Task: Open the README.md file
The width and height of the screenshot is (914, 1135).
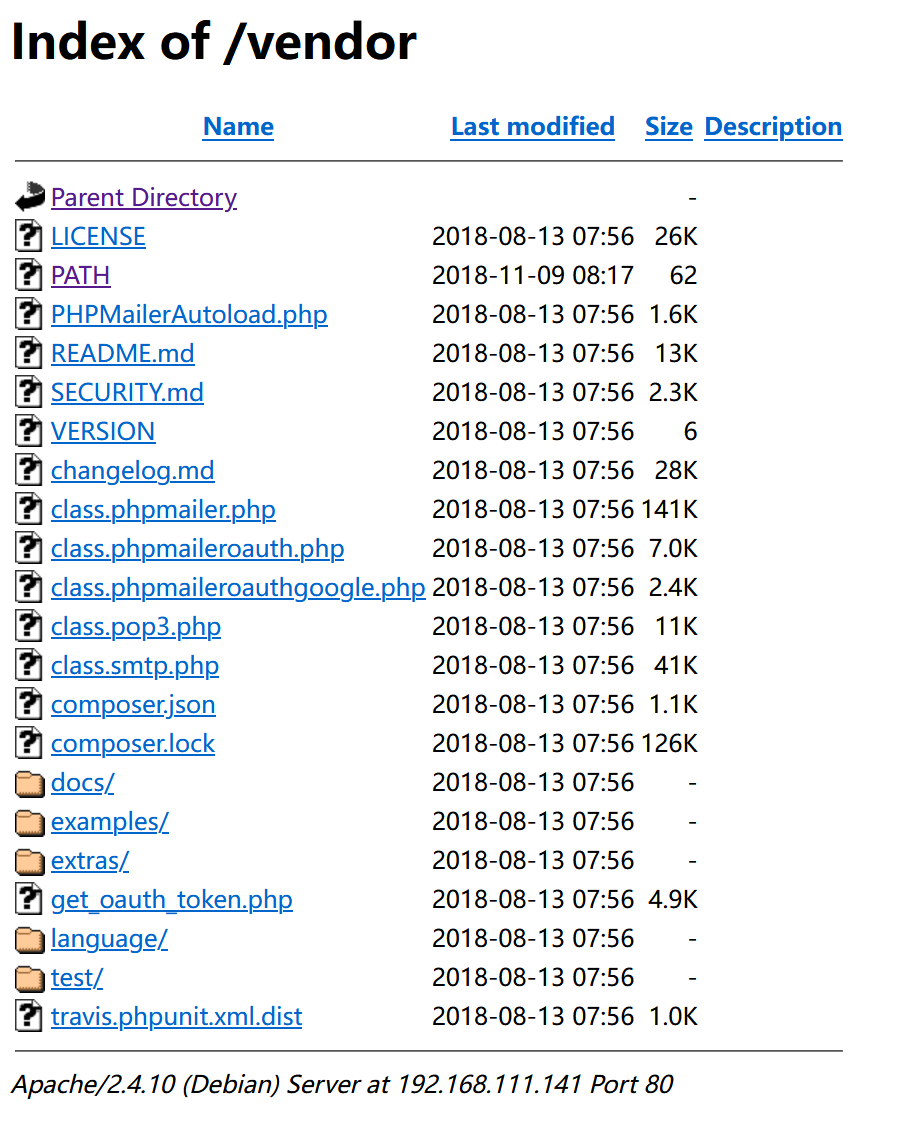Action: (x=123, y=354)
